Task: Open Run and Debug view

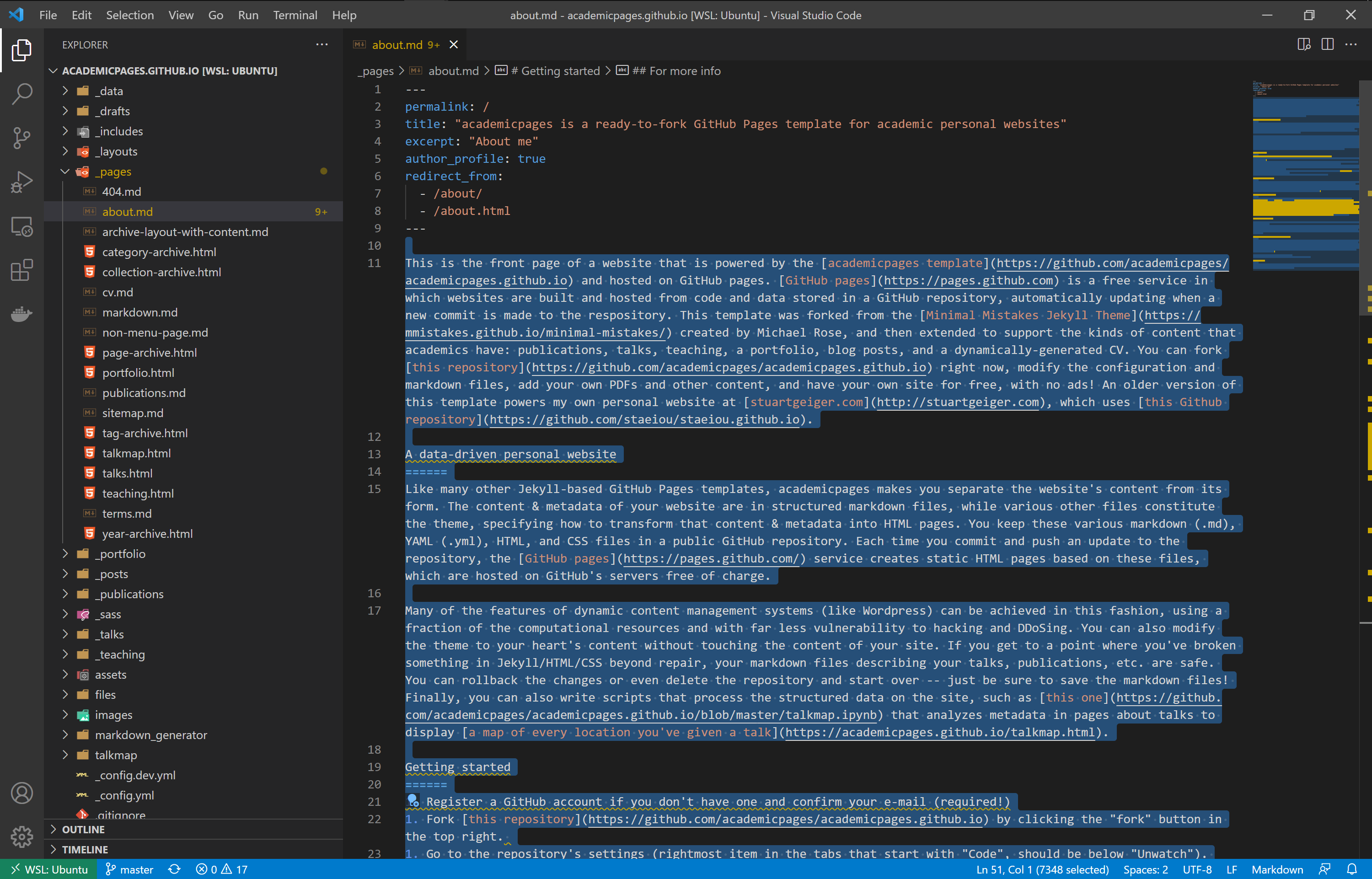Action: click(21, 182)
